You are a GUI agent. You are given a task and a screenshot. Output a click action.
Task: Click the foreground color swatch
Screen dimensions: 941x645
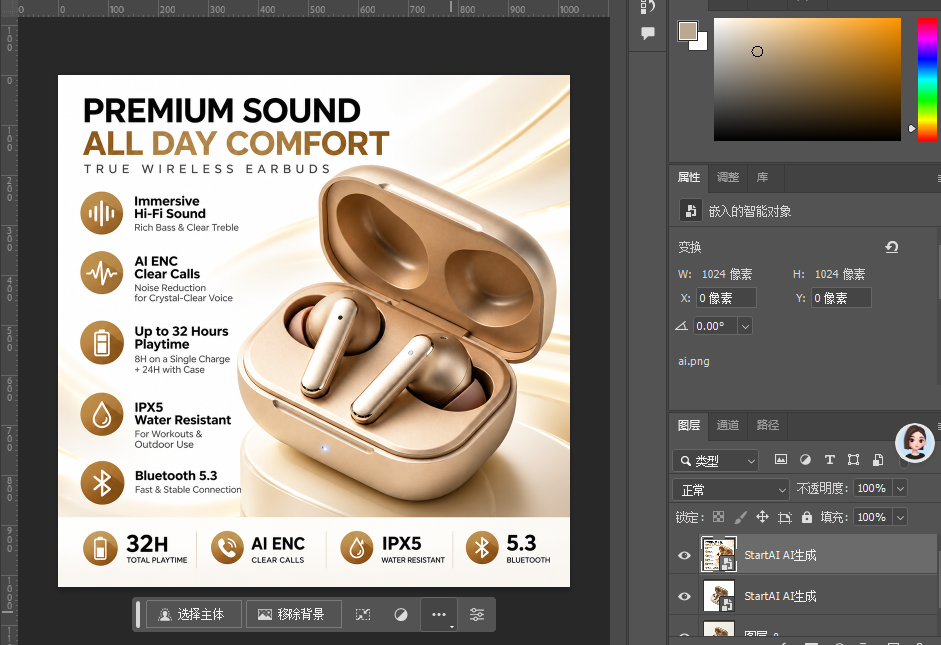coord(688,31)
